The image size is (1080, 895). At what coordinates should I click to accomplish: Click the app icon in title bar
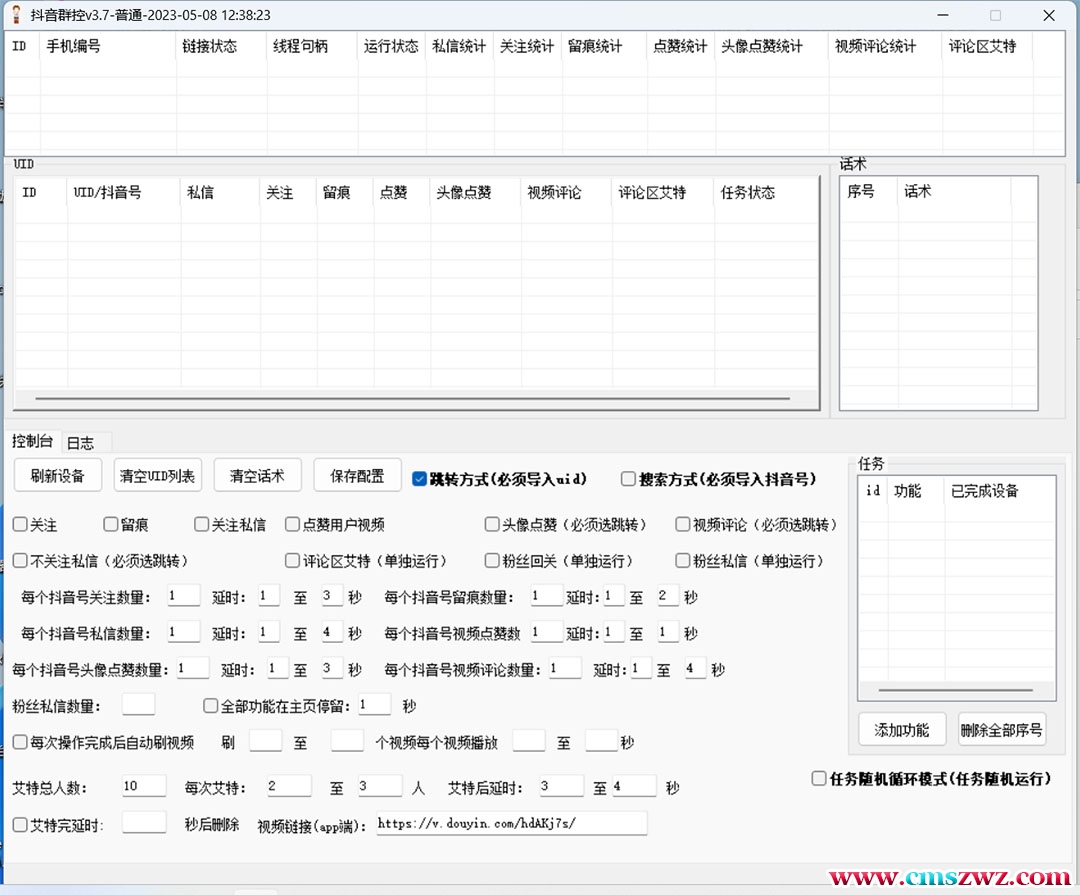click(15, 15)
